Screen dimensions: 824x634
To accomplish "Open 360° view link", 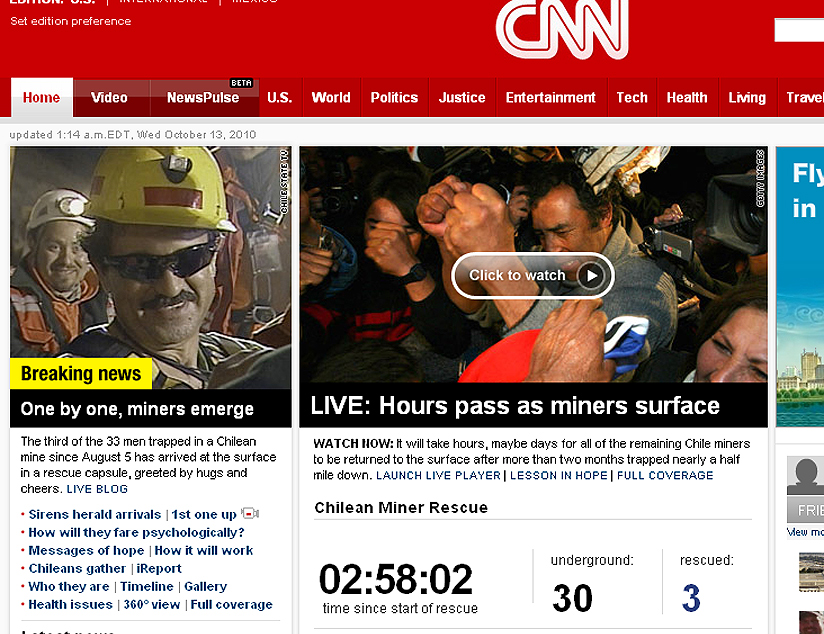I will coord(152,605).
